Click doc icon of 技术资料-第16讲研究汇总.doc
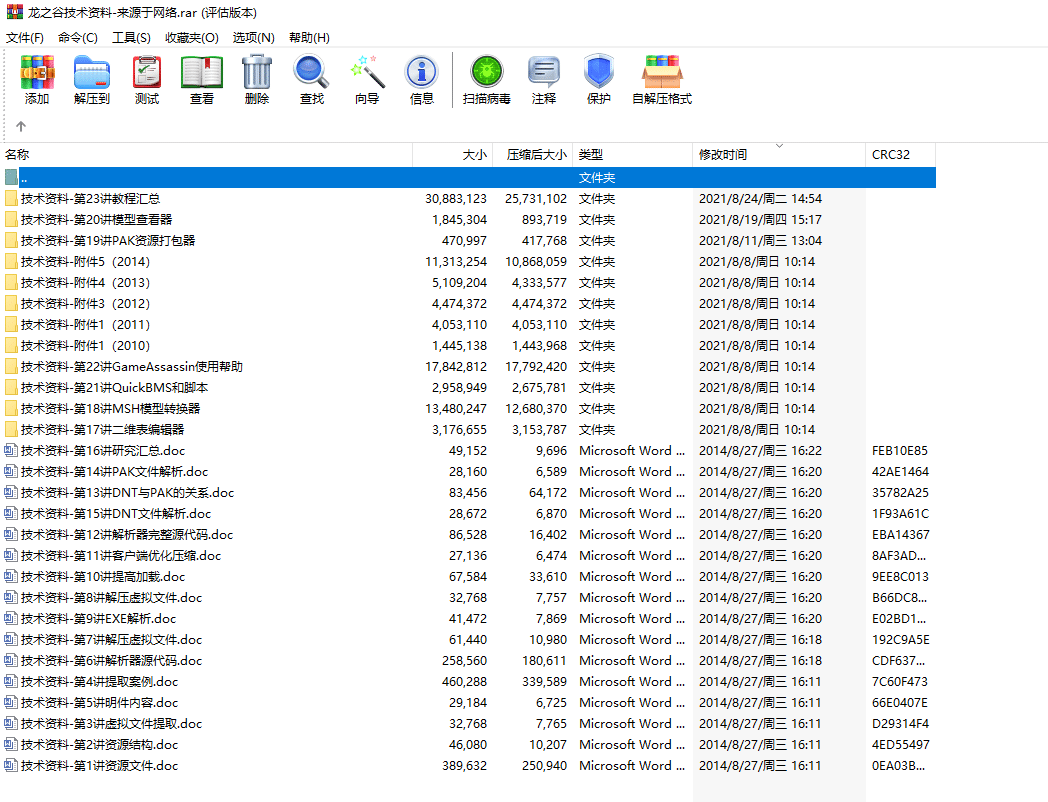Screen dimensions: 1048x802 click(11, 450)
